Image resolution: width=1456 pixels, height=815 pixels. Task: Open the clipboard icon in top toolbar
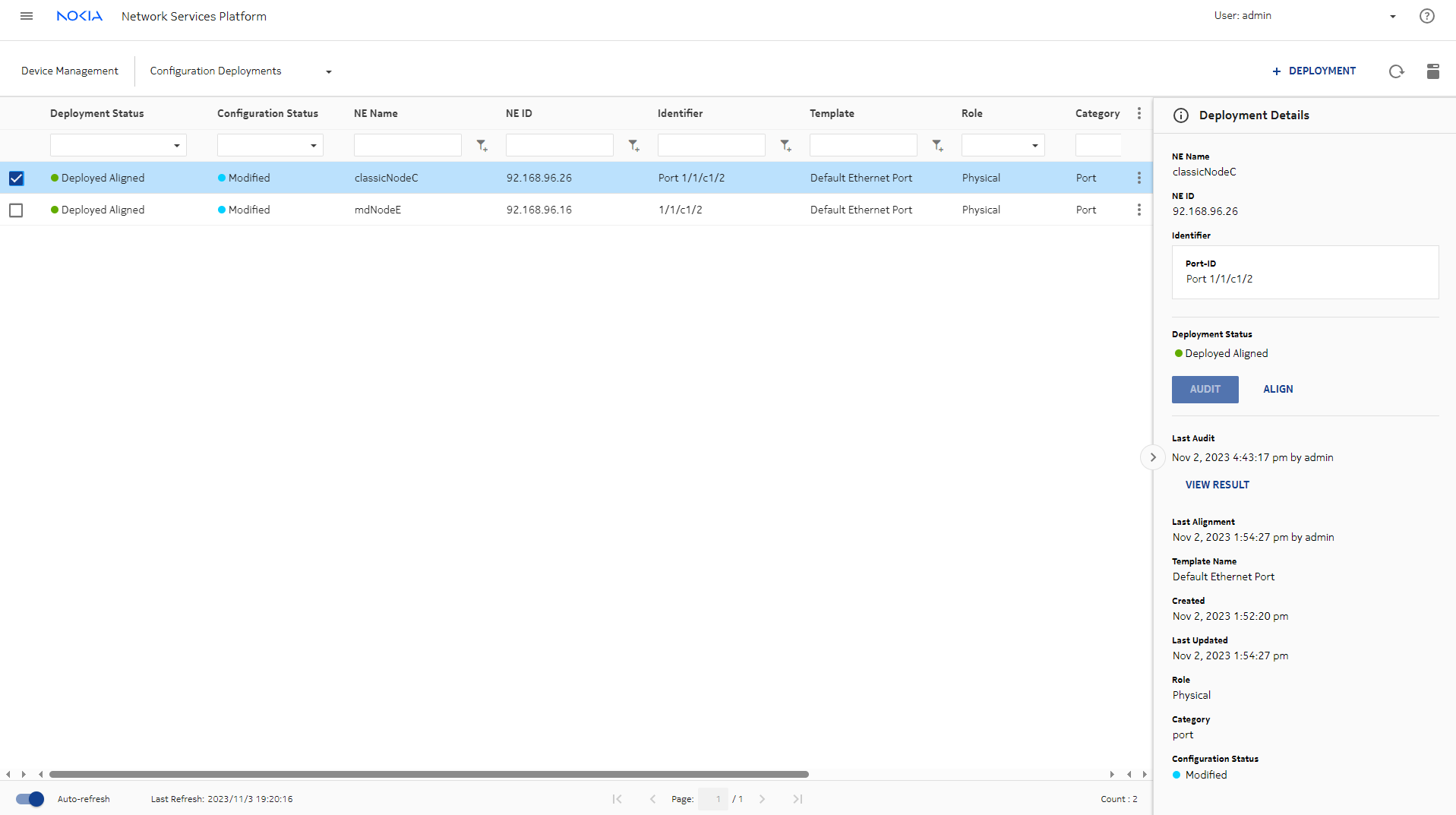pyautogui.click(x=1432, y=71)
